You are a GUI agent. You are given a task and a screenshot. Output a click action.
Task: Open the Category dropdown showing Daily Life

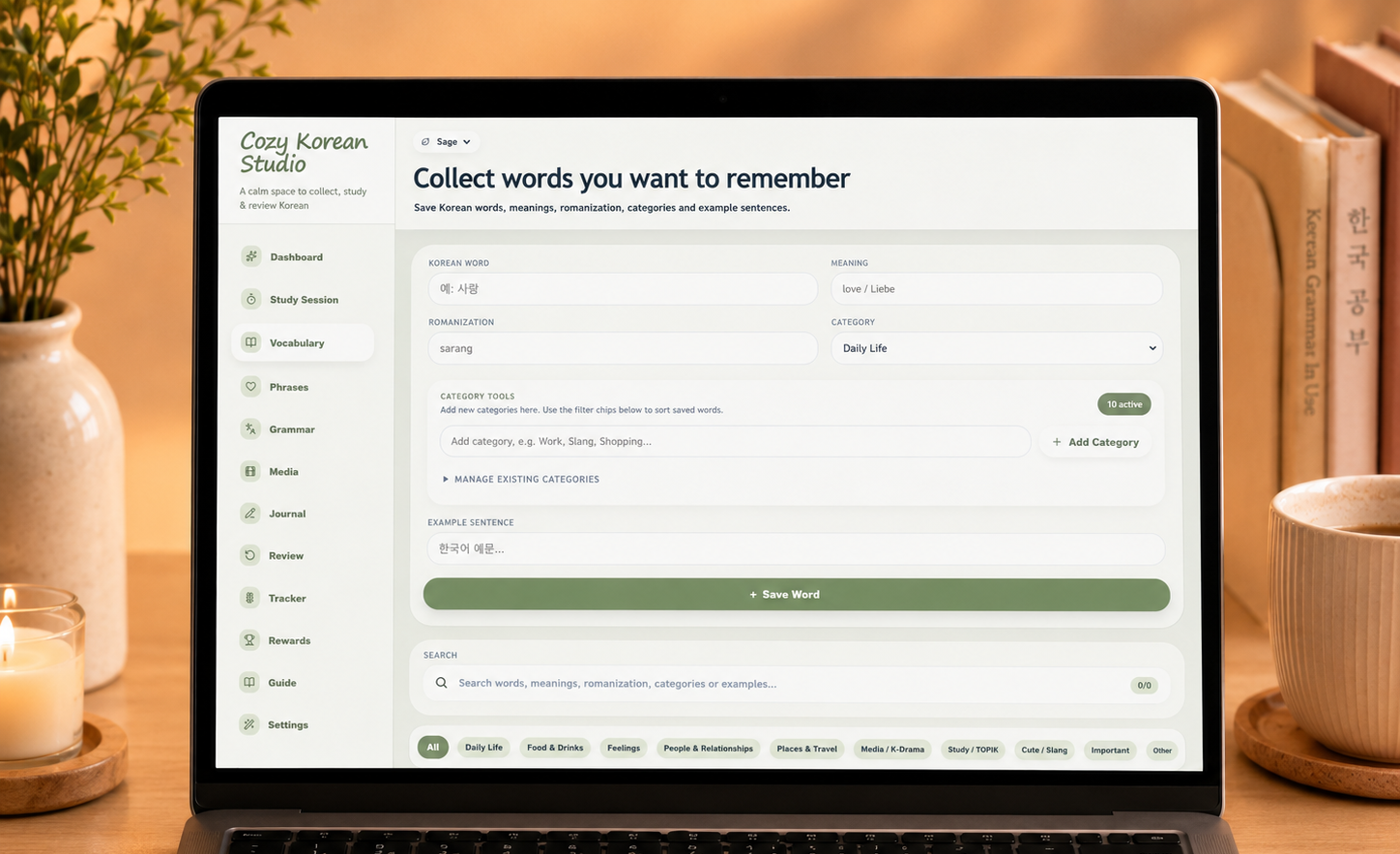coord(997,348)
